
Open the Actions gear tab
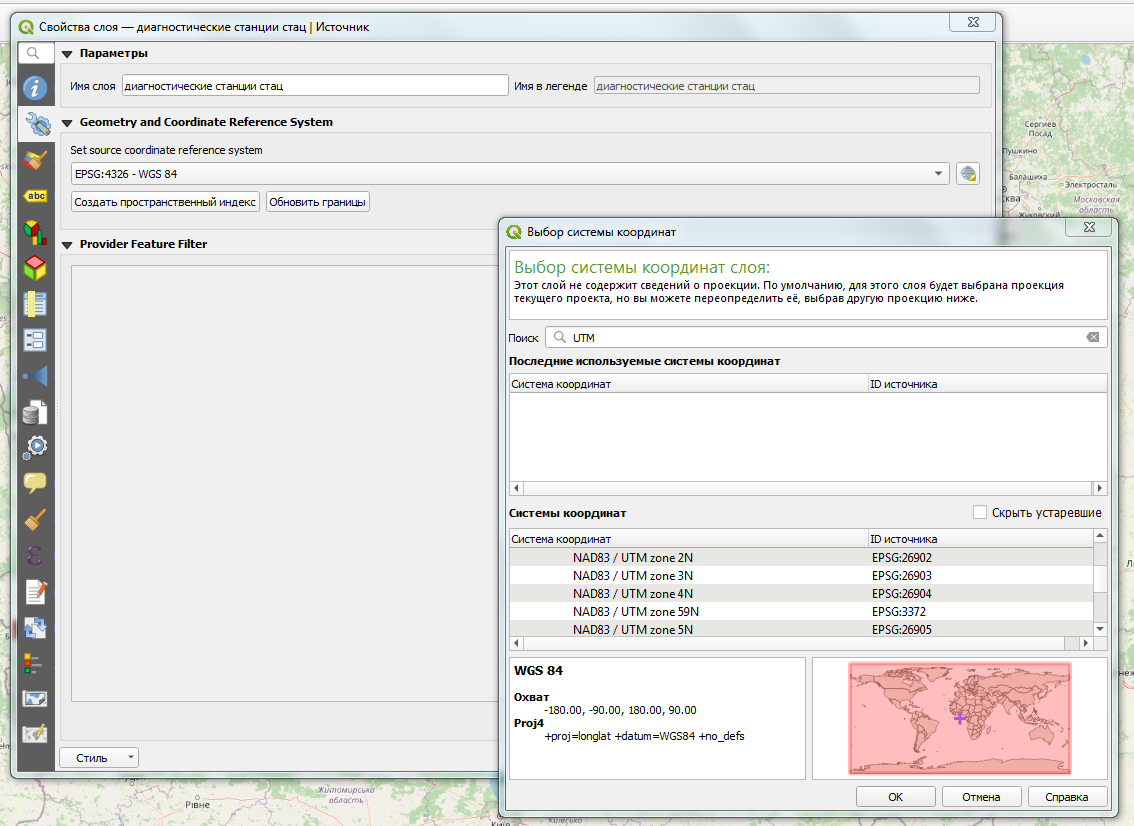[x=36, y=446]
